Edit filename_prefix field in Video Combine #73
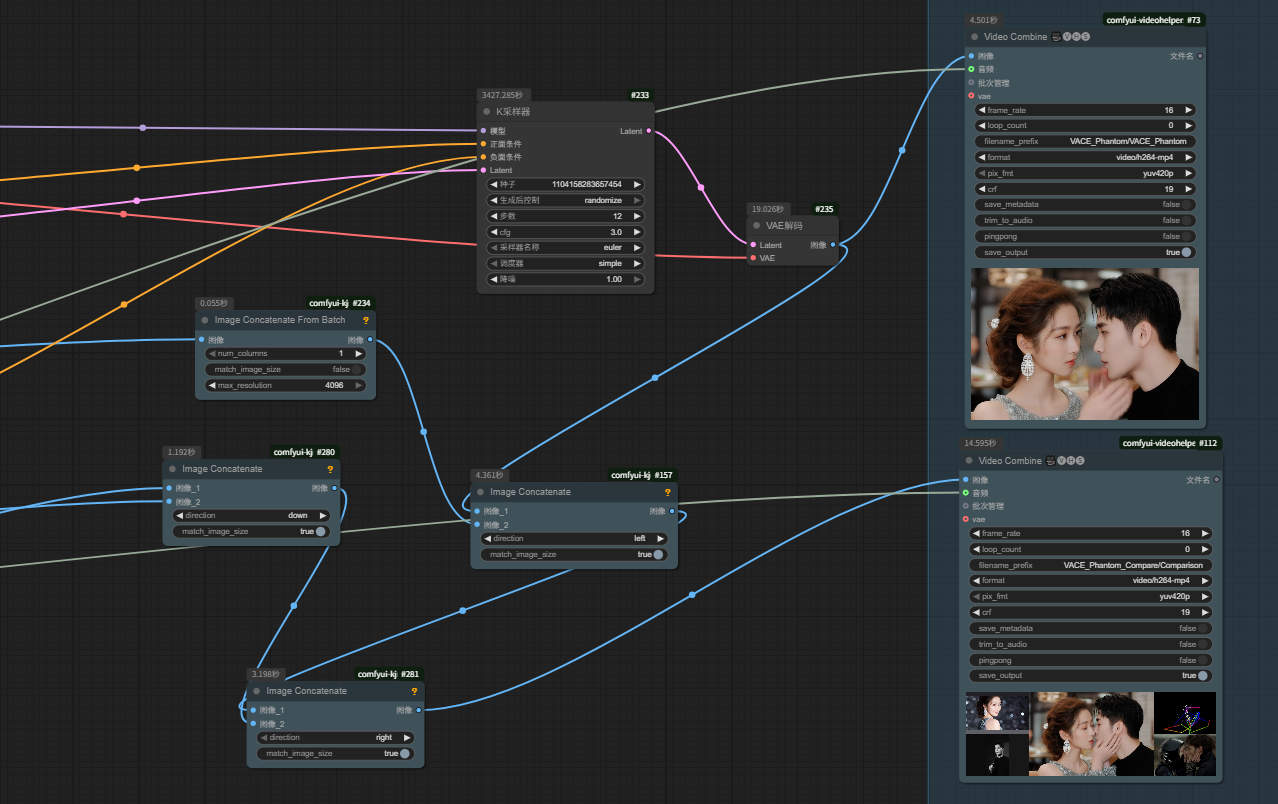1278x804 pixels. tap(1085, 141)
